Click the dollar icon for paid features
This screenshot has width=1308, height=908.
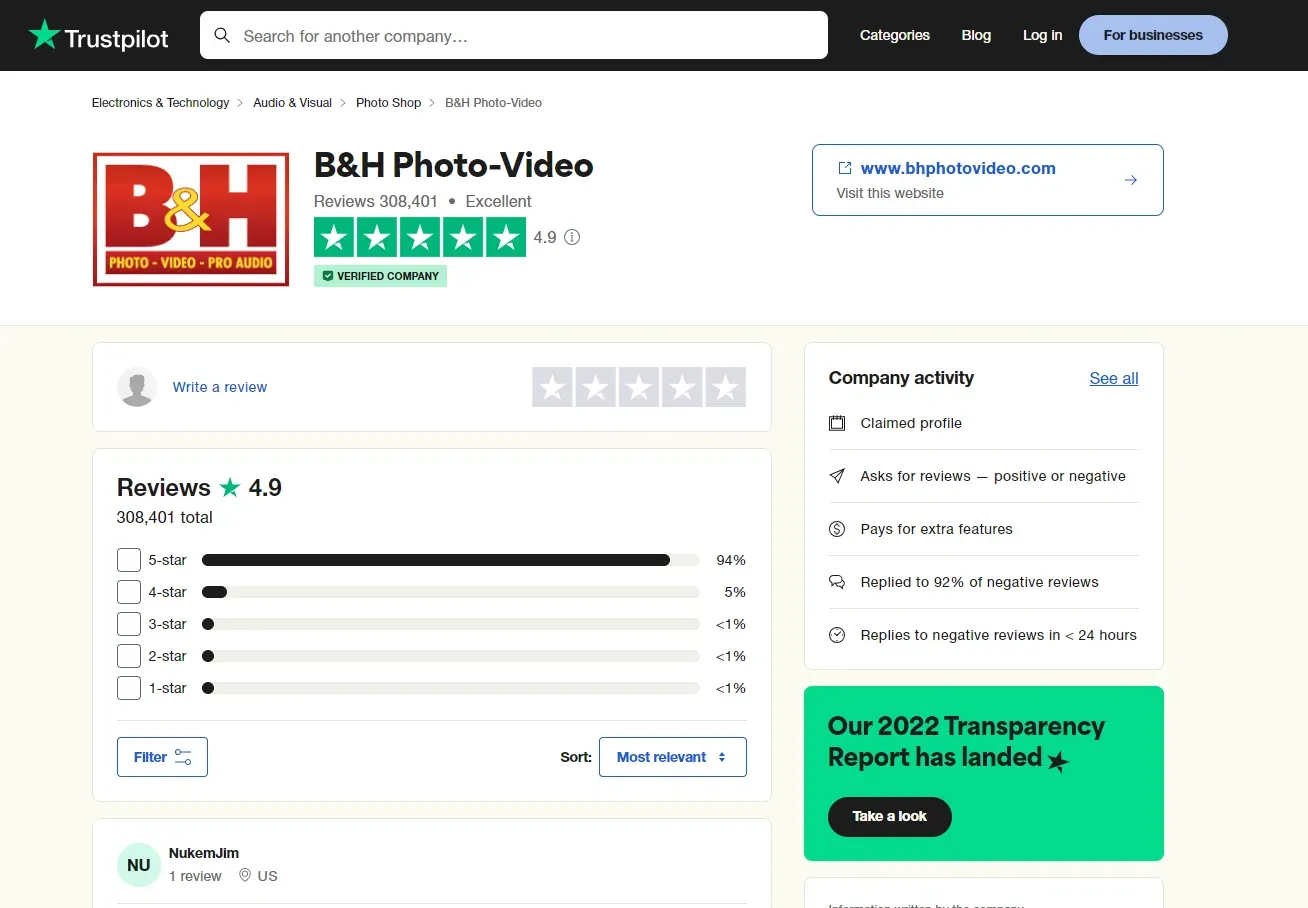(x=837, y=529)
